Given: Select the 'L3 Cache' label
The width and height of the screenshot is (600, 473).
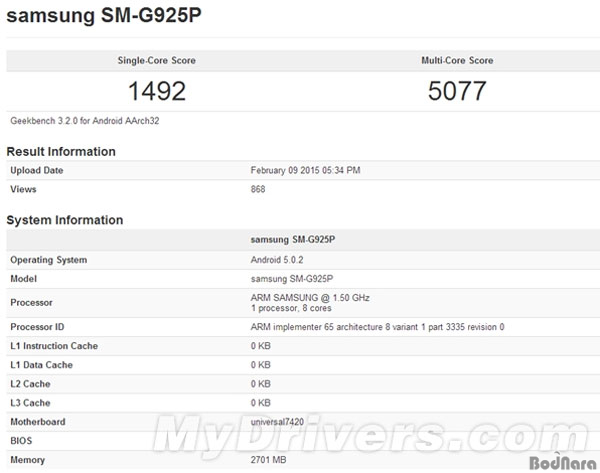Looking at the screenshot, I should (30, 403).
